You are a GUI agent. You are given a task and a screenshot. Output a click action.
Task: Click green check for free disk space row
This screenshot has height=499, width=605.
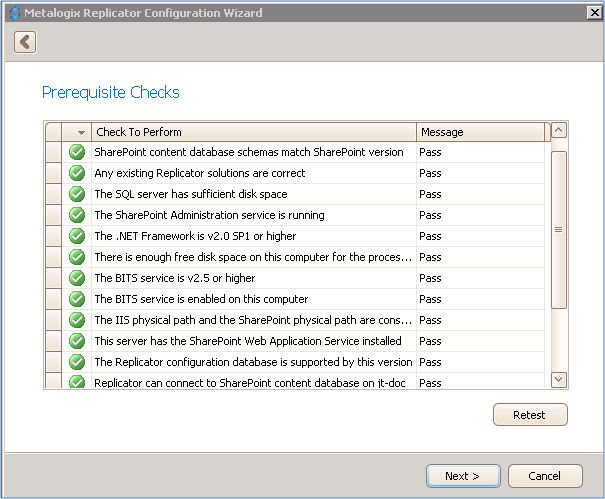[x=77, y=257]
